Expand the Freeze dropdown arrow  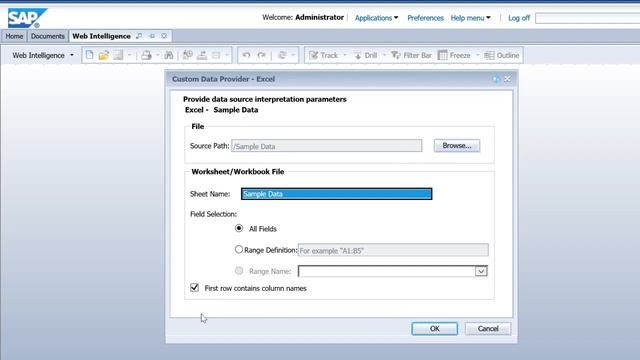click(x=477, y=55)
